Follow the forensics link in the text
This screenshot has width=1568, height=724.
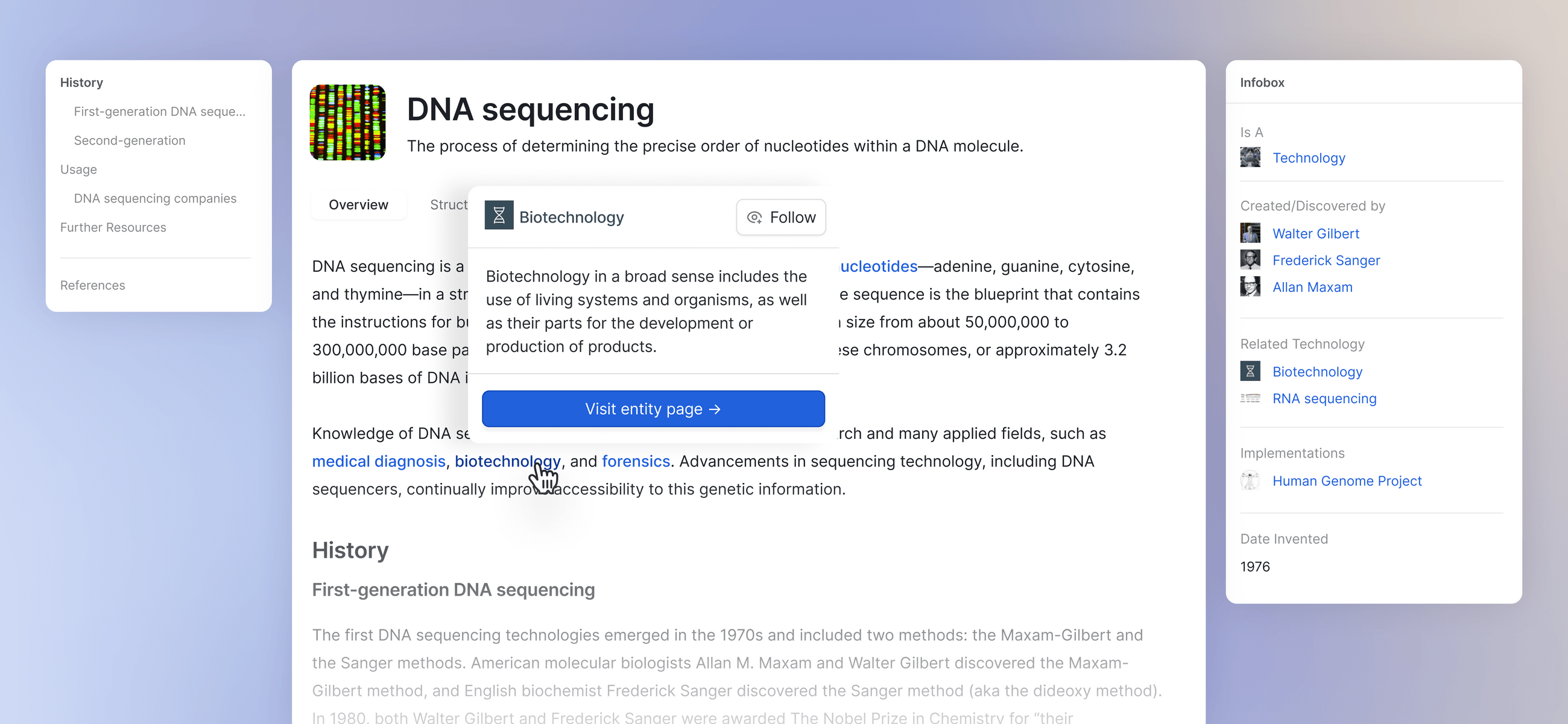pos(636,461)
